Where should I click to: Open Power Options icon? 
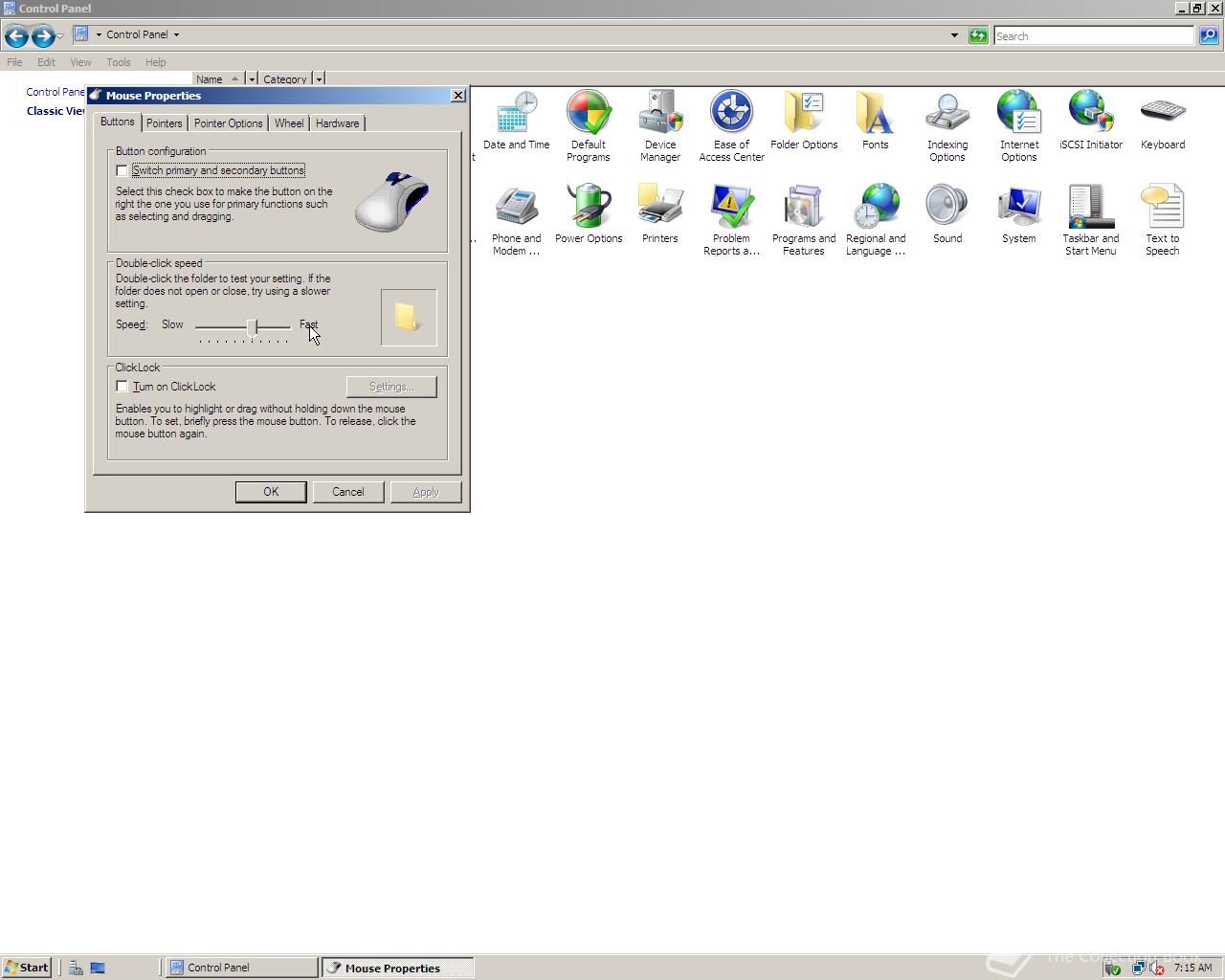pos(589,214)
